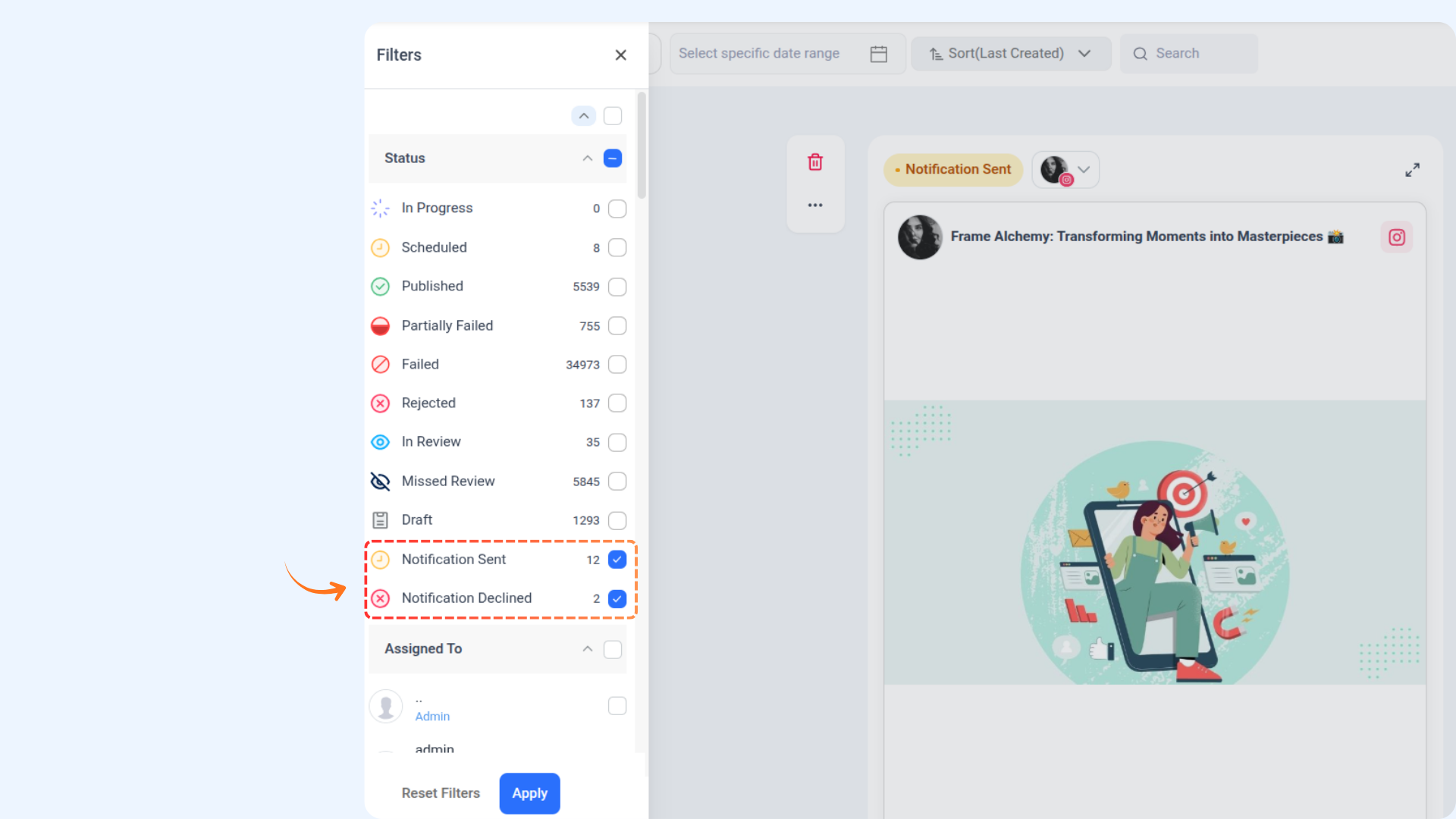
Task: Click the Apply button
Action: coord(529,793)
